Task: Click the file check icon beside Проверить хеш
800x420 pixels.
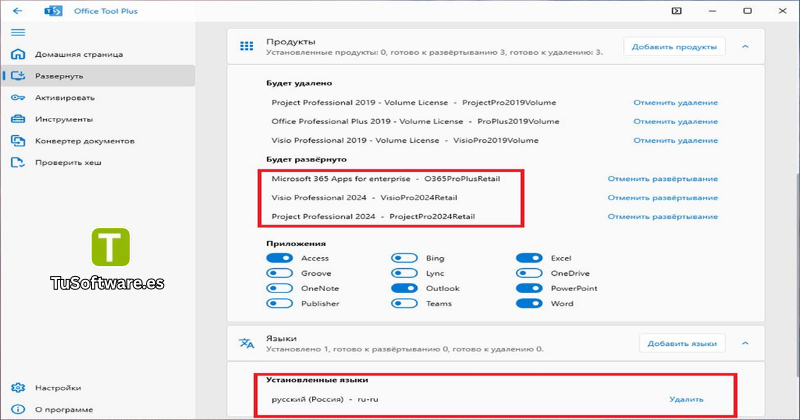Action: click(x=18, y=162)
